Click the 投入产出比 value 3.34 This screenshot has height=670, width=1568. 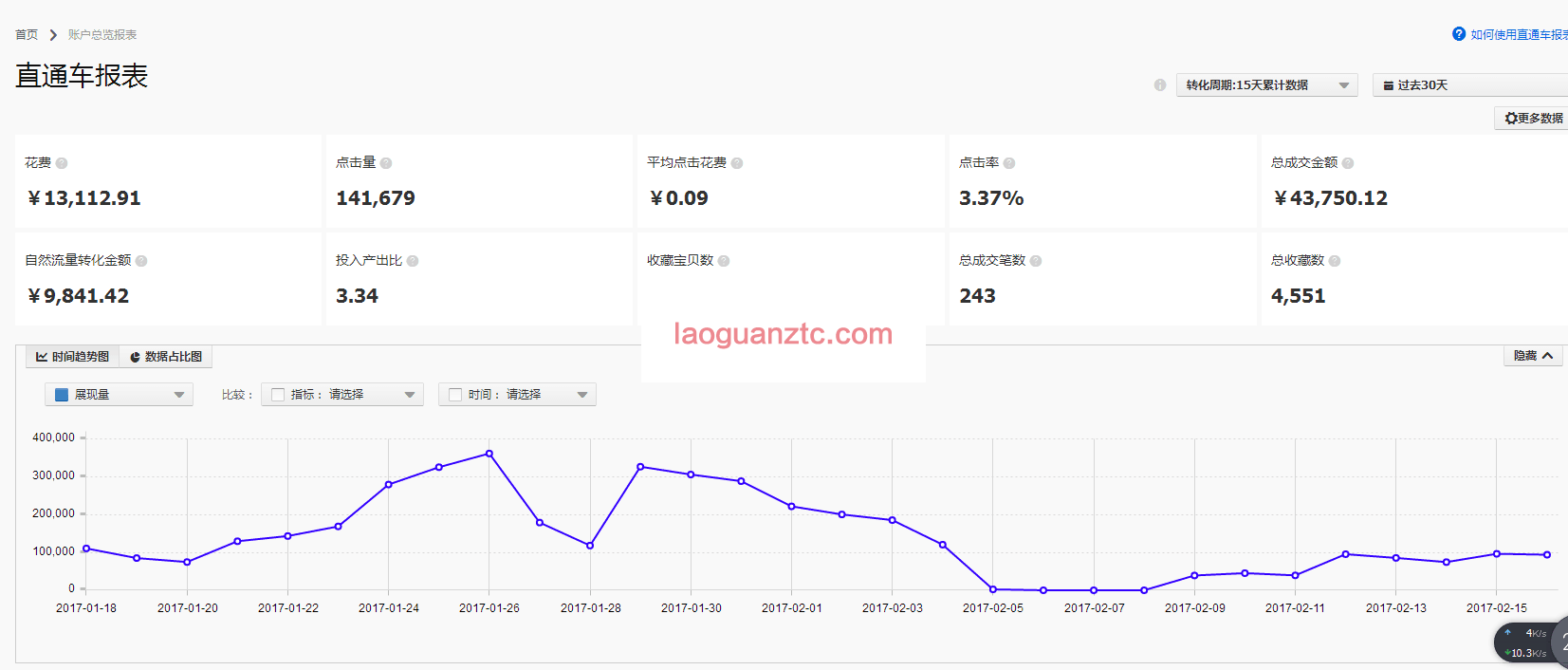(357, 296)
